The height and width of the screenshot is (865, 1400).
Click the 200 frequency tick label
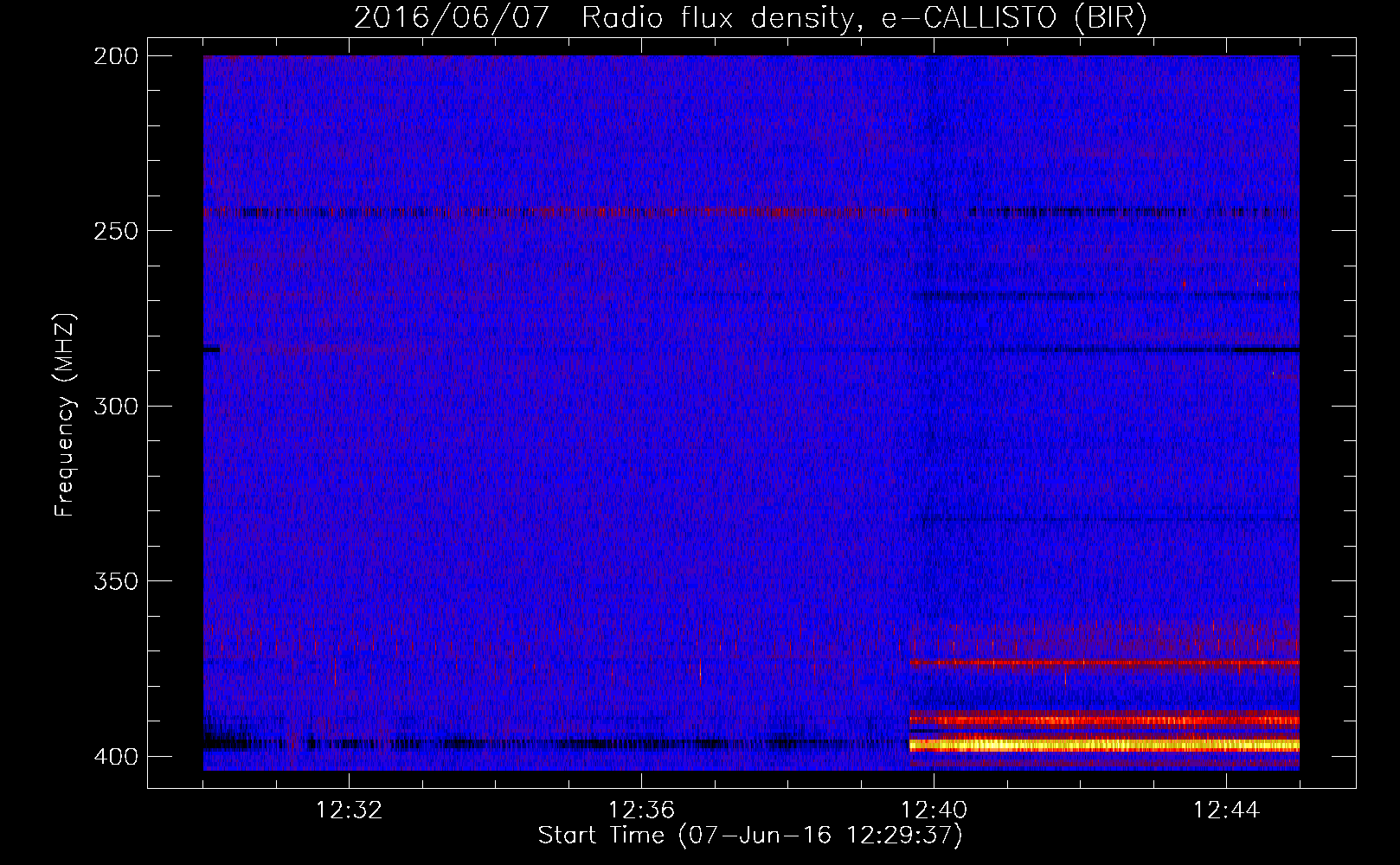116,56
